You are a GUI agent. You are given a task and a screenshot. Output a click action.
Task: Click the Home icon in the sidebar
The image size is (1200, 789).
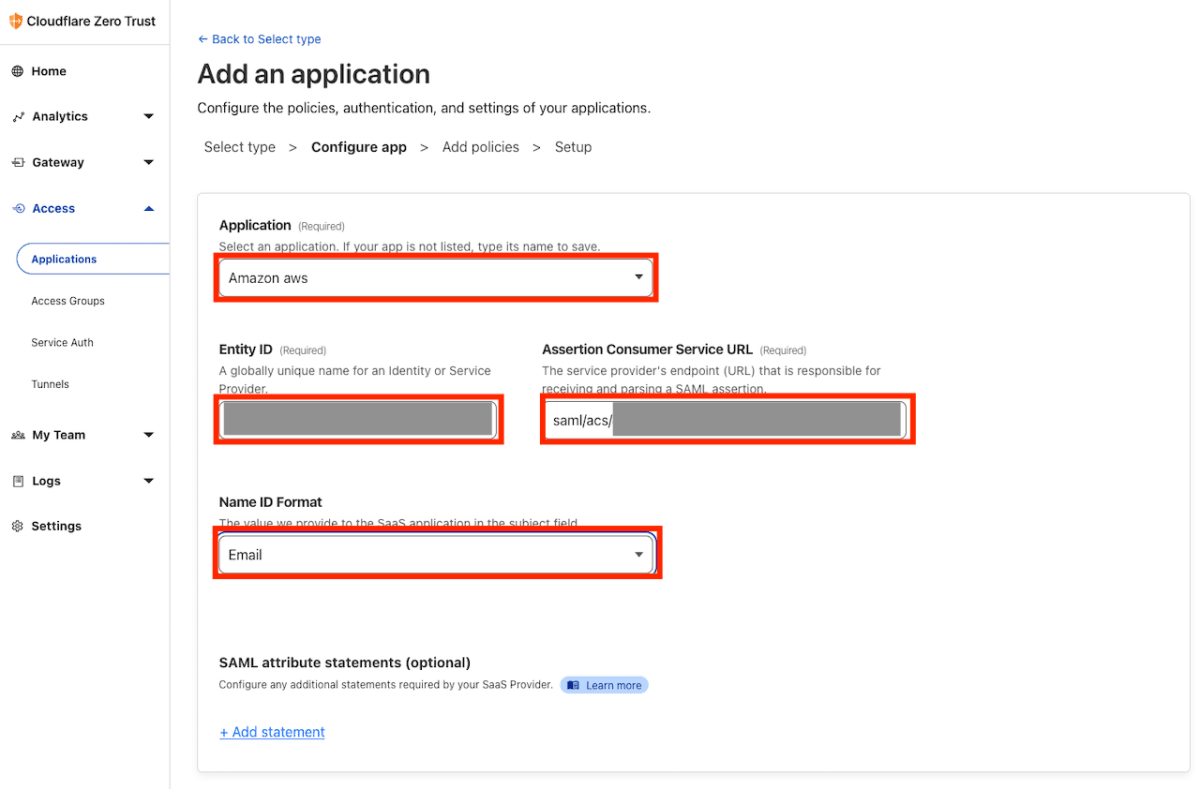[16, 71]
